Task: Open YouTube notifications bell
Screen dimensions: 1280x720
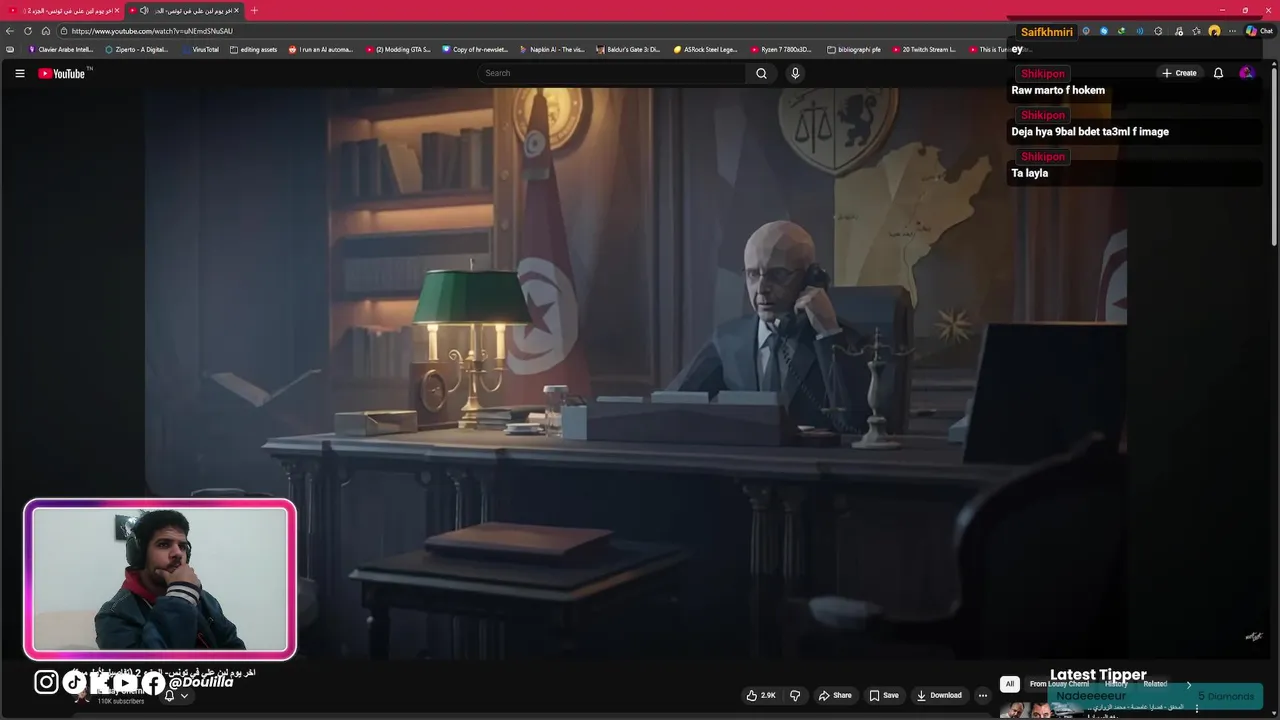Action: [x=1218, y=73]
